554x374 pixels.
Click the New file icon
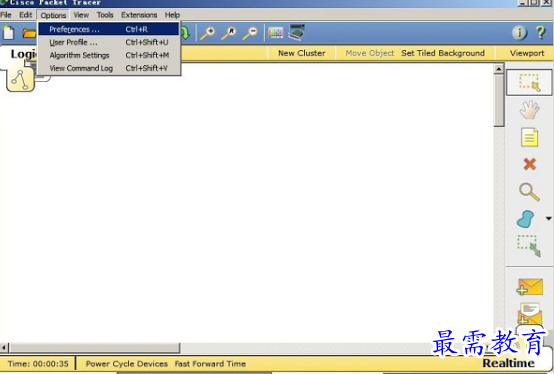[8, 33]
